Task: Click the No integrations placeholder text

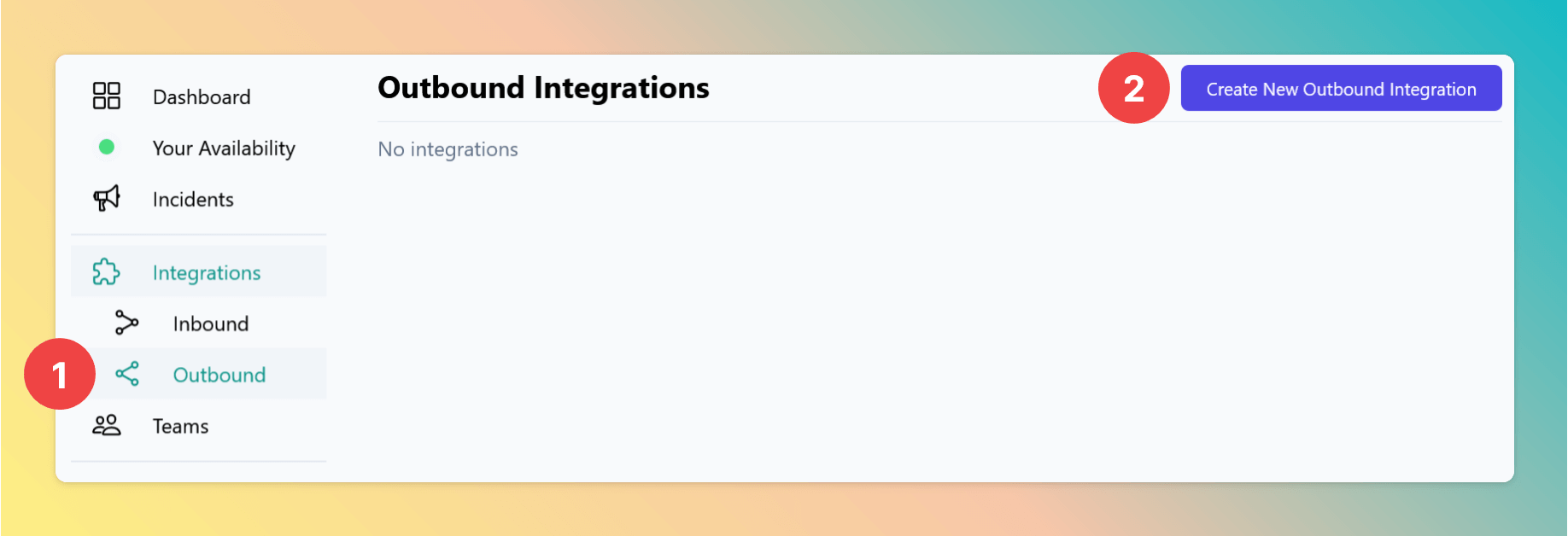Action: 448,149
